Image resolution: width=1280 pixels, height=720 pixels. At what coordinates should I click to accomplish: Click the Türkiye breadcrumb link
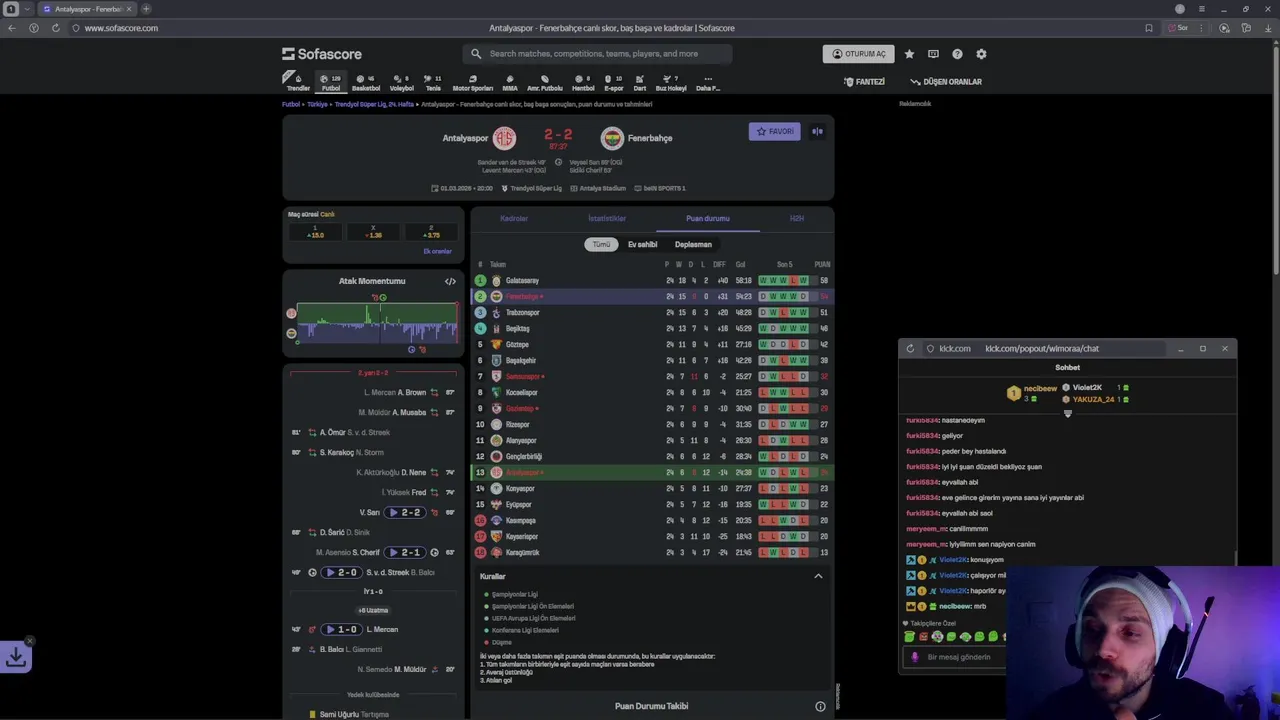tap(318, 104)
